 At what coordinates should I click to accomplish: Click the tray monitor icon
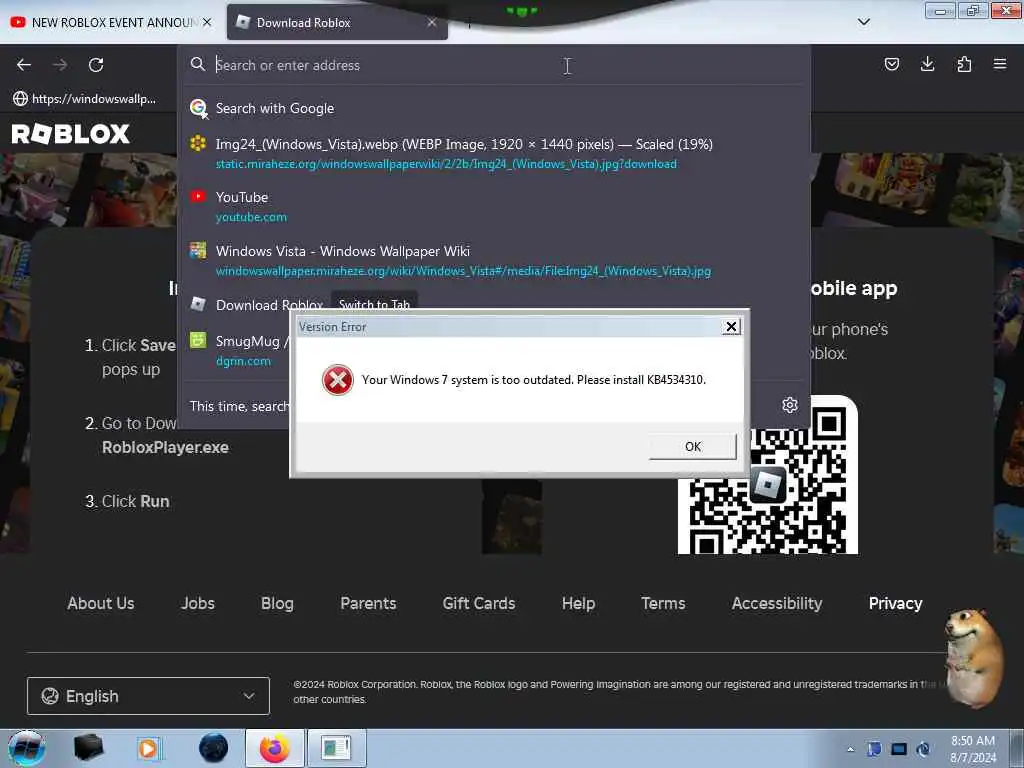899,749
